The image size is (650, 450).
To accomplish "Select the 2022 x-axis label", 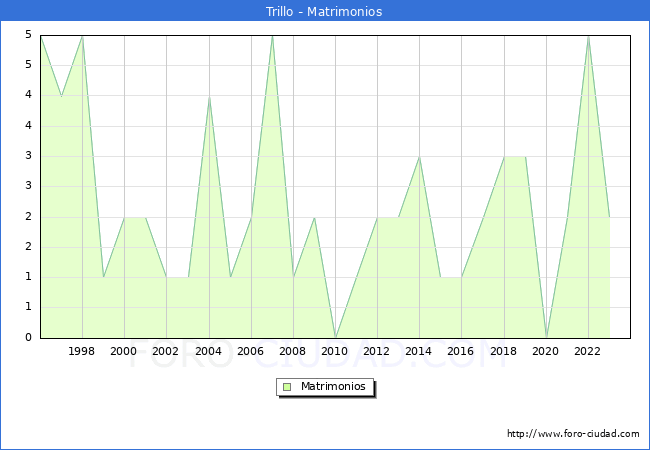I will 587,351.
